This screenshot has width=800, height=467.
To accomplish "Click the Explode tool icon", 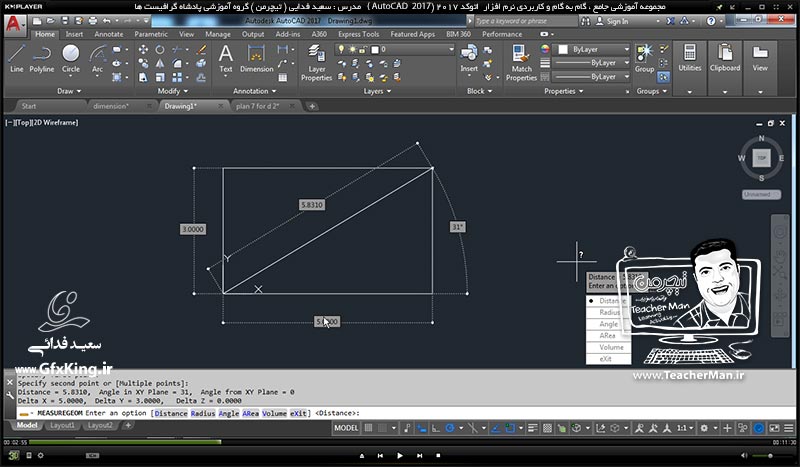I will point(202,63).
